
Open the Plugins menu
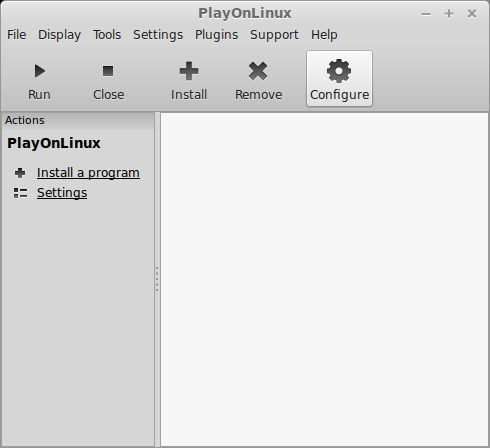pyautogui.click(x=216, y=35)
